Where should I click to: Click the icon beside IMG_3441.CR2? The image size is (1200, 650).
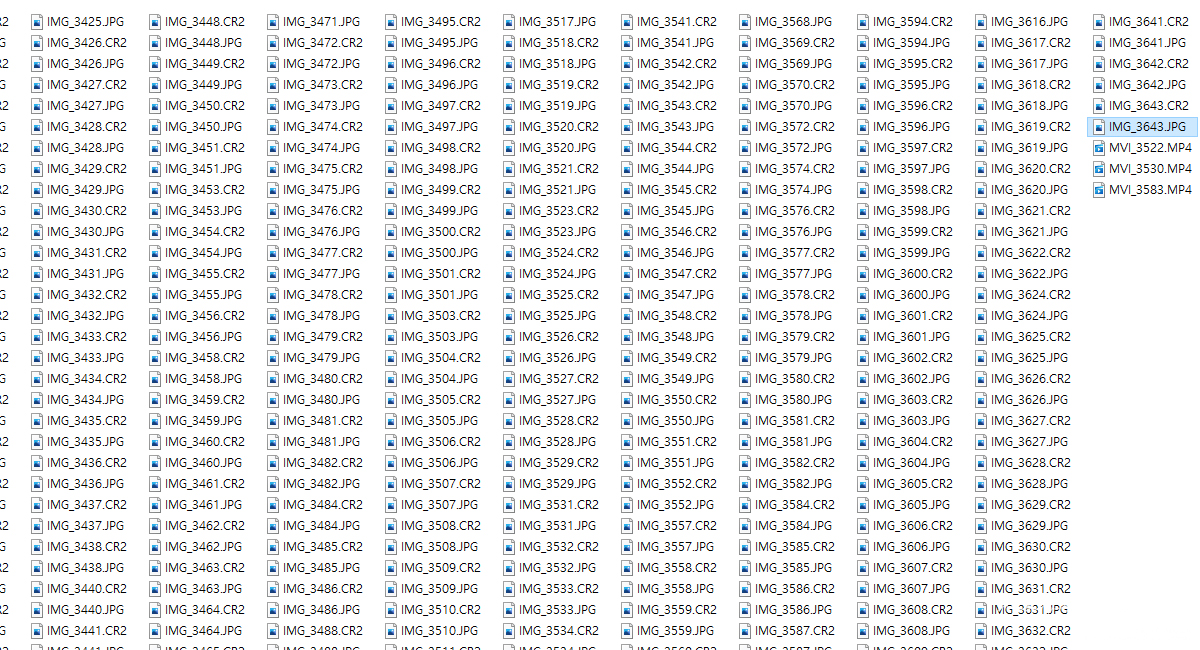(37, 630)
